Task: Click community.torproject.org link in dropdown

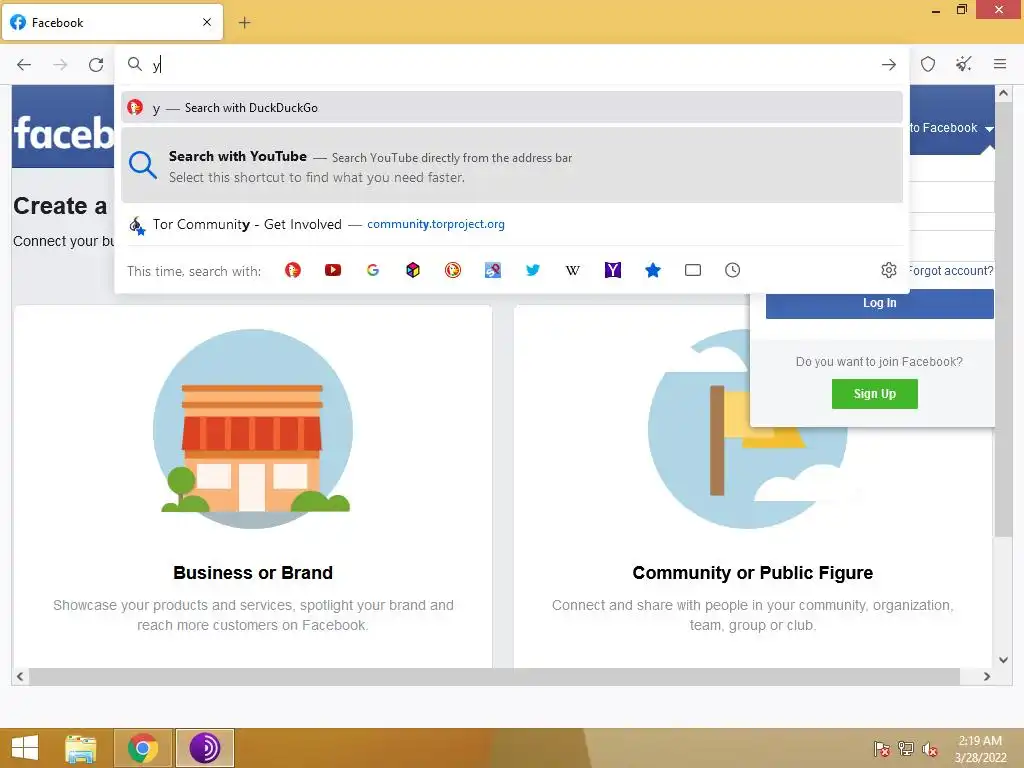Action: click(436, 224)
